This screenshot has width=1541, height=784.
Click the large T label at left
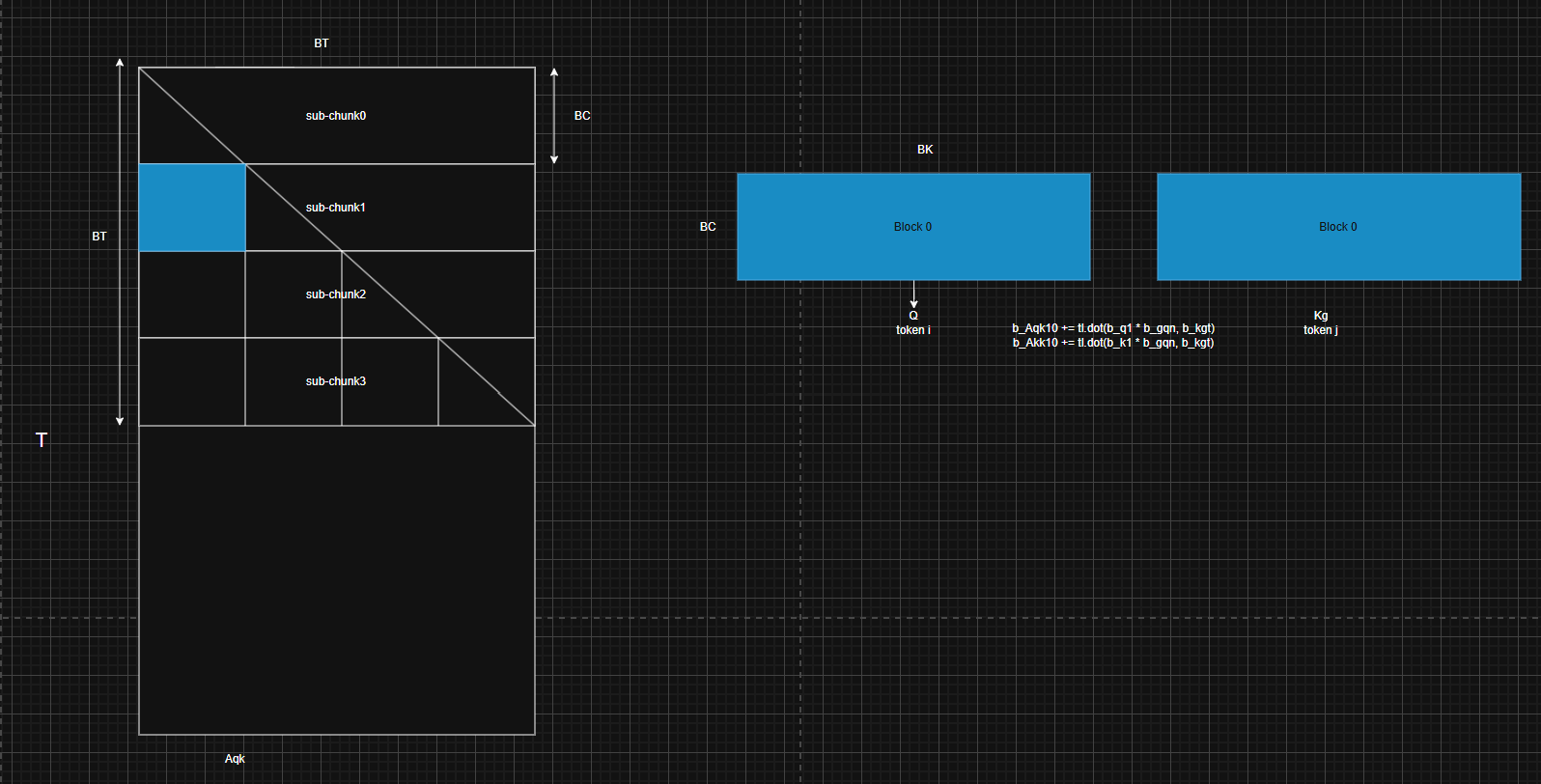(42, 440)
